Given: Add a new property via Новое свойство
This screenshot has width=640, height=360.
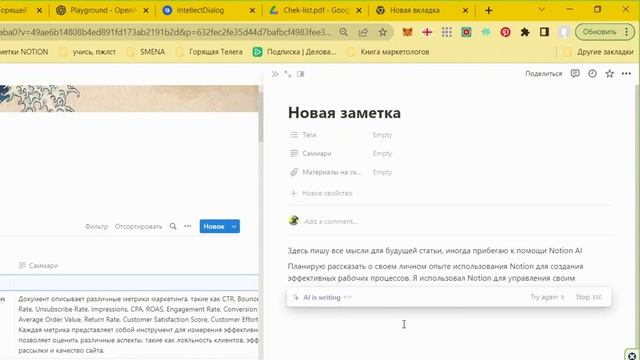Looking at the screenshot, I should [321, 193].
